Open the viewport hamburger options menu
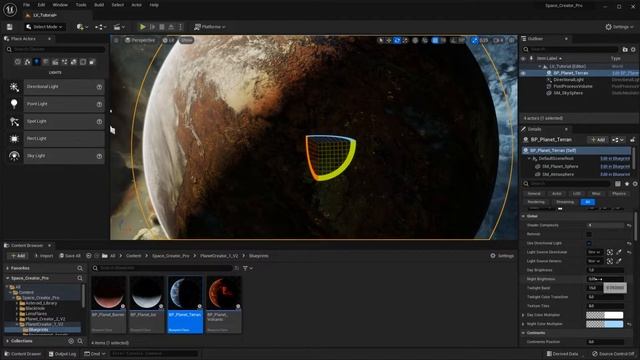The width and height of the screenshot is (640, 360). [116, 40]
